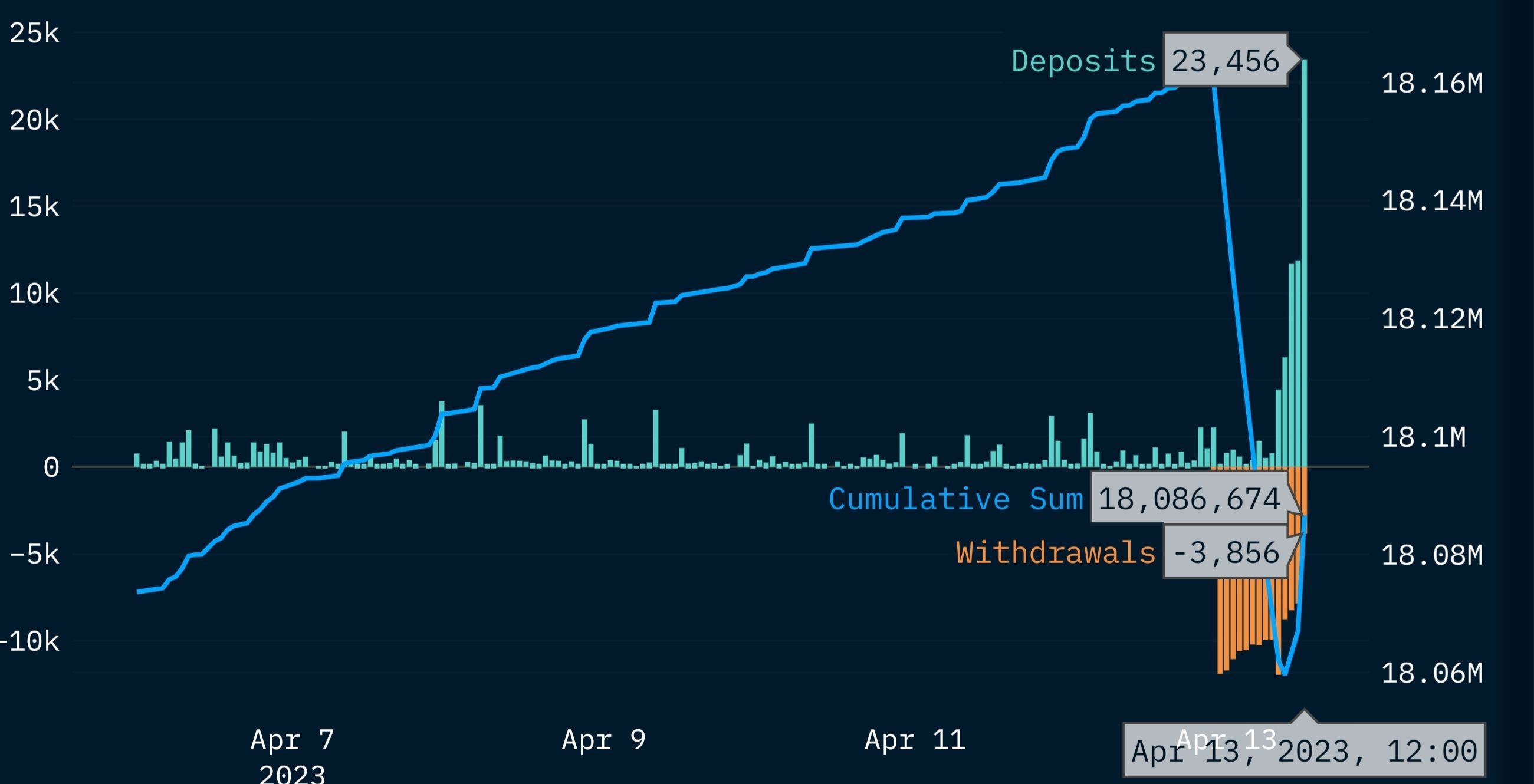Viewport: 1534px width, 784px height.
Task: Click the Cumulative Sum series label
Action: pyautogui.click(x=956, y=499)
